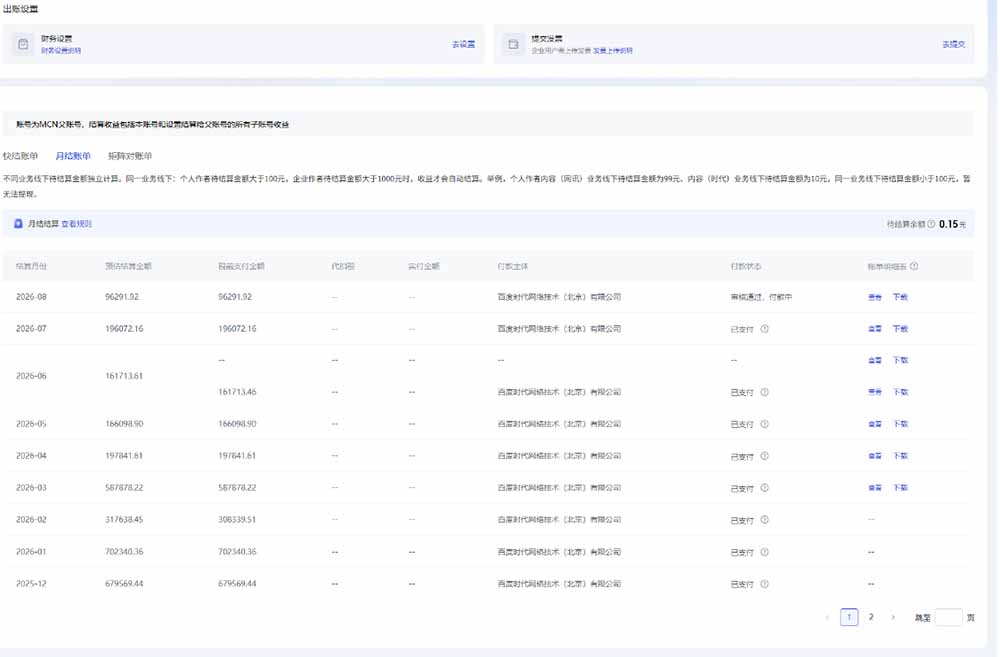Click the 提交发票 invoice icon

tap(513, 44)
